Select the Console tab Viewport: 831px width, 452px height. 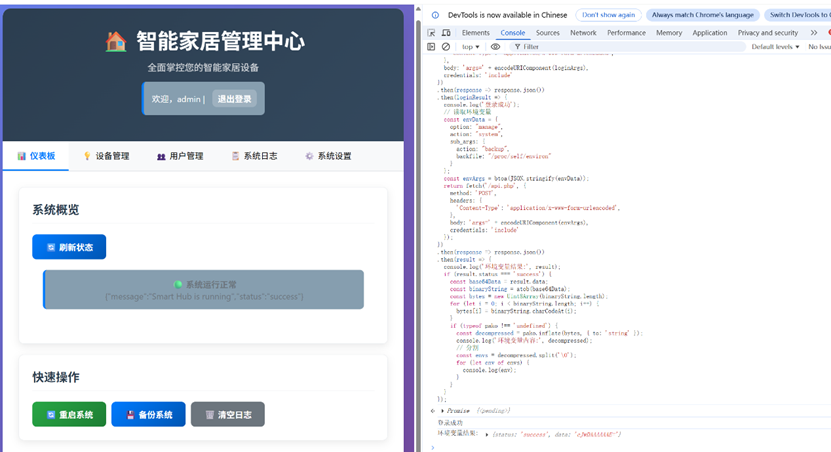(512, 33)
